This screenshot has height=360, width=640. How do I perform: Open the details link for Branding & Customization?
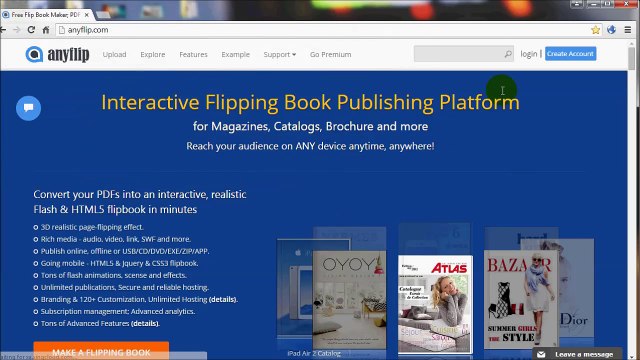222,299
